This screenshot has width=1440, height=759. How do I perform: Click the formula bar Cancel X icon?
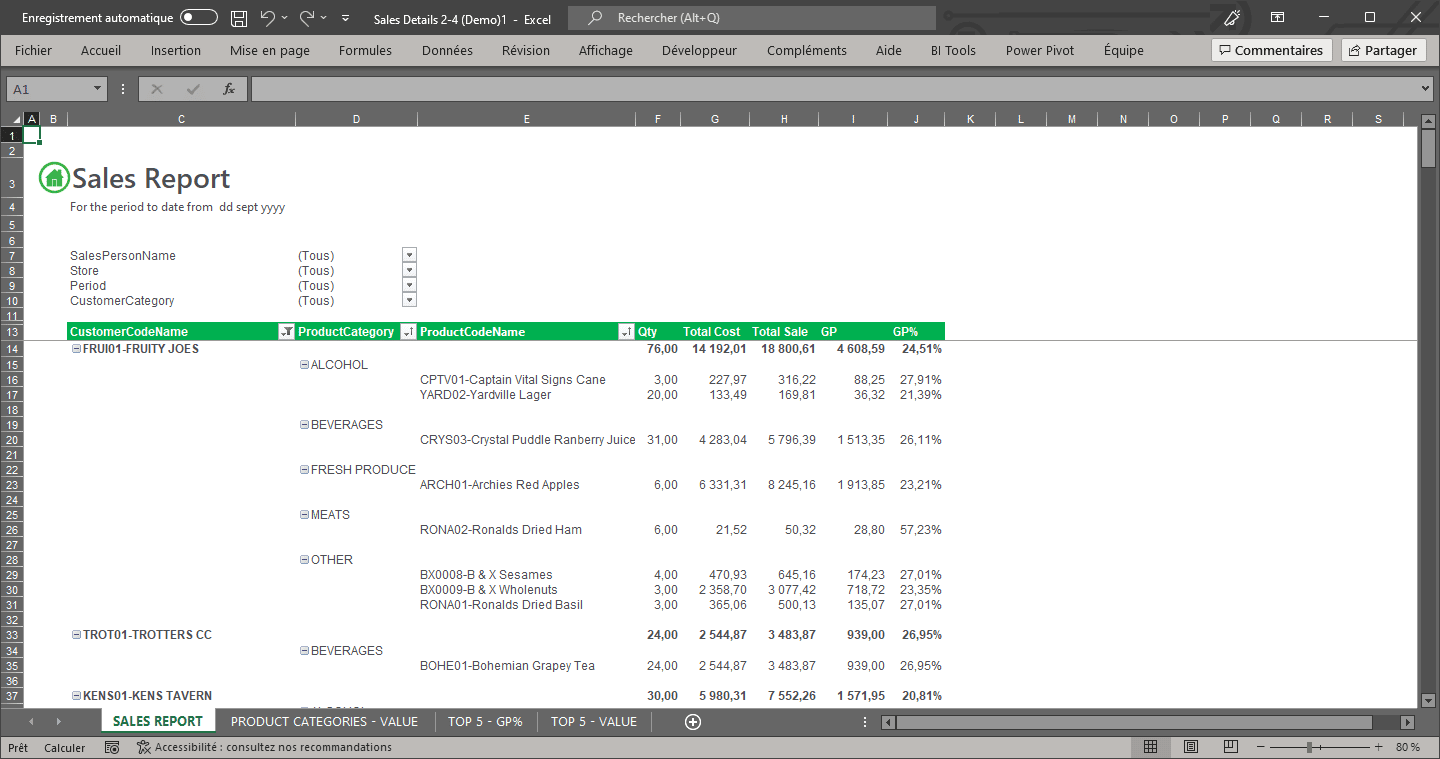click(157, 89)
